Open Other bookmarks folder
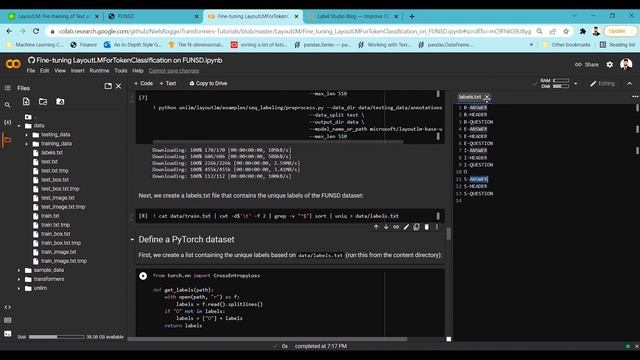Screen dimensions: 640x360 click(x=566, y=44)
